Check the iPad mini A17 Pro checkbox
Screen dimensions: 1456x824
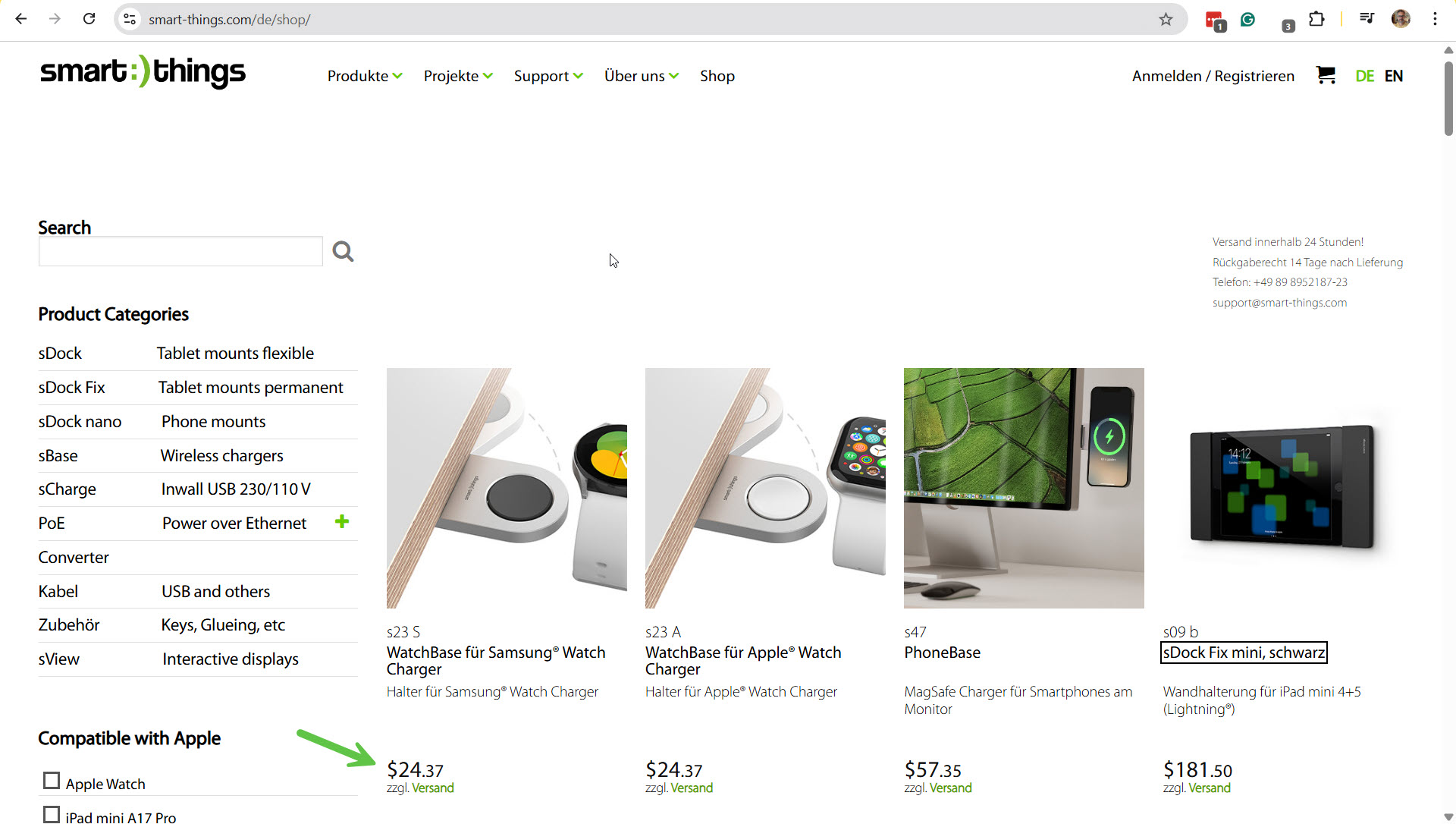(52, 815)
